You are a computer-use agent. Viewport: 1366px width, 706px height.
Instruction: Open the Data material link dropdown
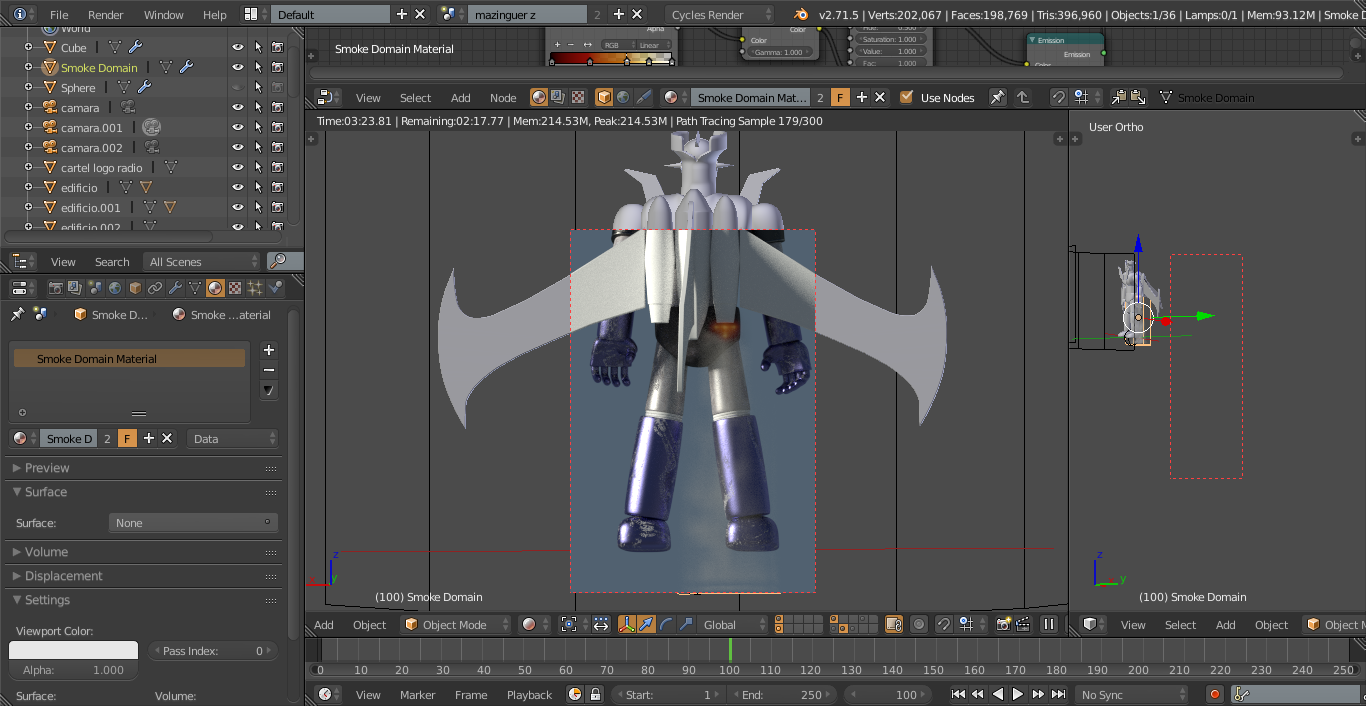pos(232,438)
